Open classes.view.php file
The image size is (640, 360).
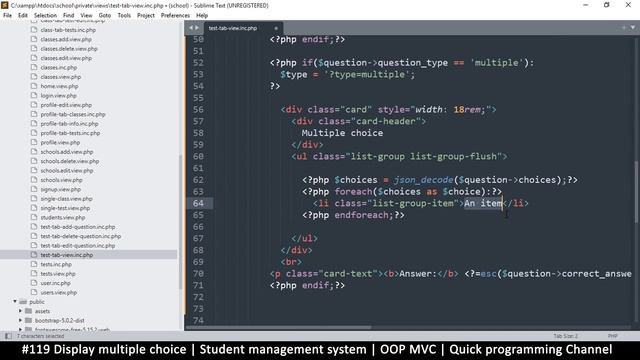click(61, 77)
